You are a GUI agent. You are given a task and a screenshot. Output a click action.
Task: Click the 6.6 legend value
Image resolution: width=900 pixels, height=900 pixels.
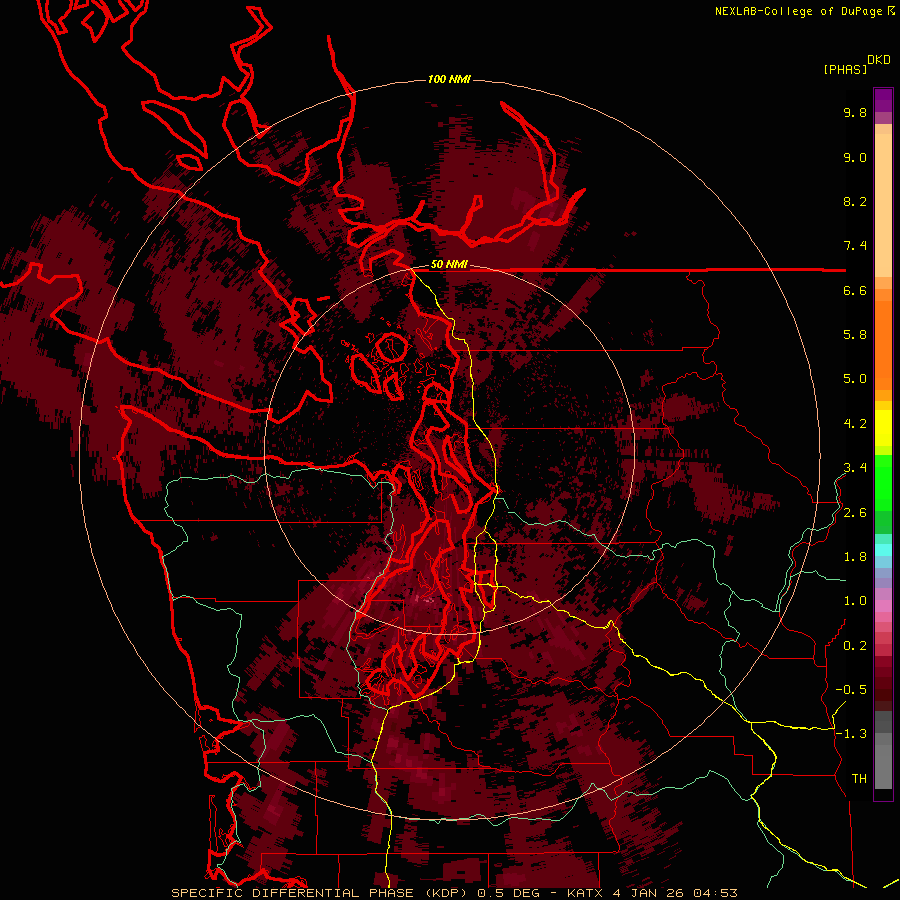pos(855,290)
